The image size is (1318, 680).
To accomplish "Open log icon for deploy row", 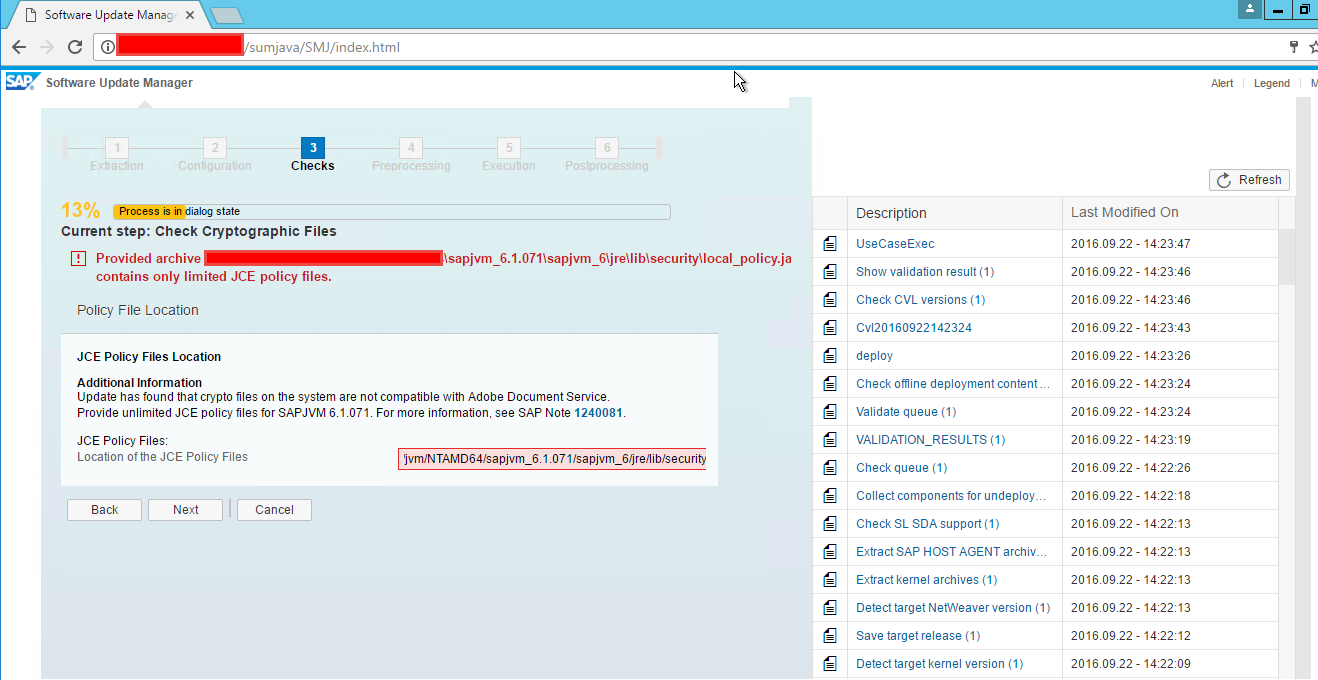I will [x=830, y=356].
